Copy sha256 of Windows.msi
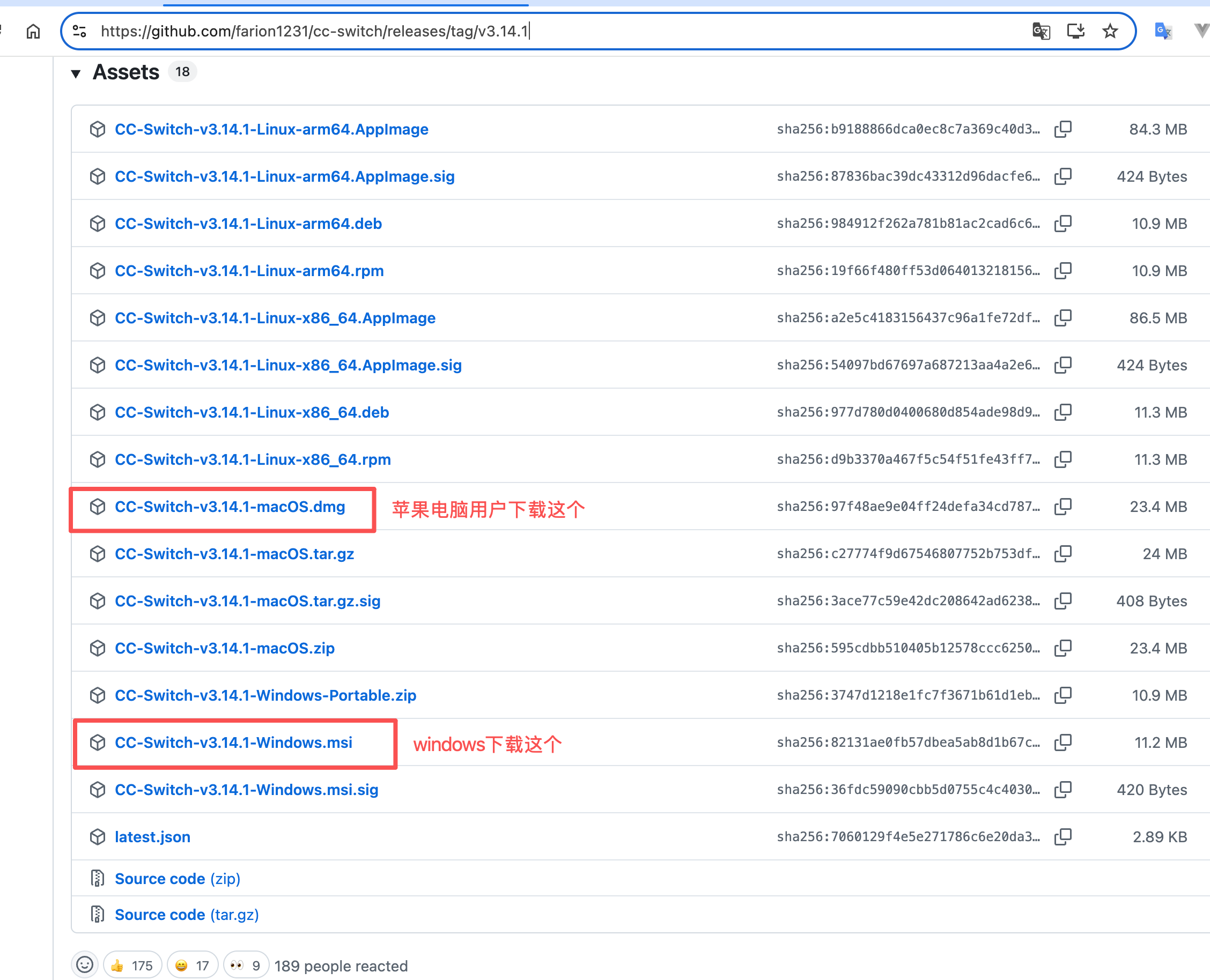Image resolution: width=1210 pixels, height=980 pixels. click(x=1063, y=743)
